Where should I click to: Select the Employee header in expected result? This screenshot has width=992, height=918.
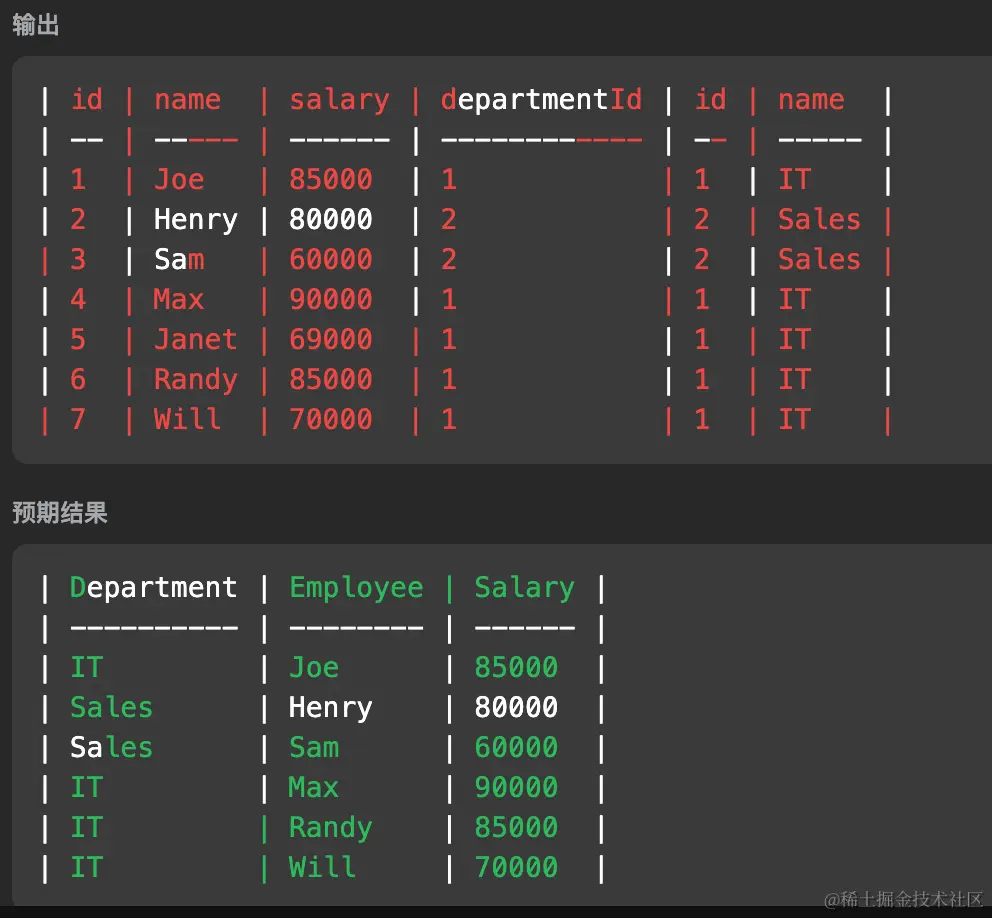356,588
